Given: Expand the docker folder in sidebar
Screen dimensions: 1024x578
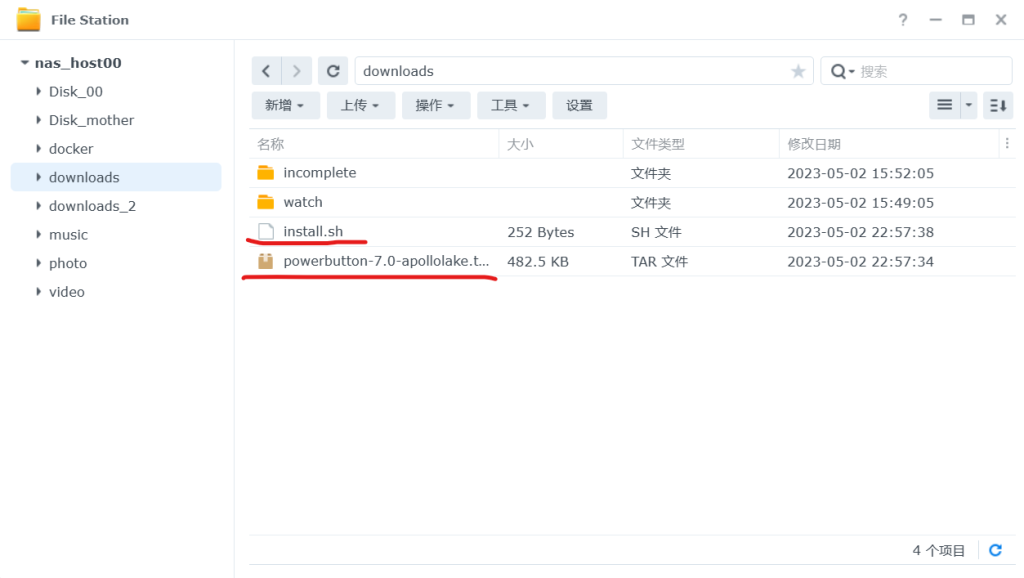Looking at the screenshot, I should click(38, 149).
